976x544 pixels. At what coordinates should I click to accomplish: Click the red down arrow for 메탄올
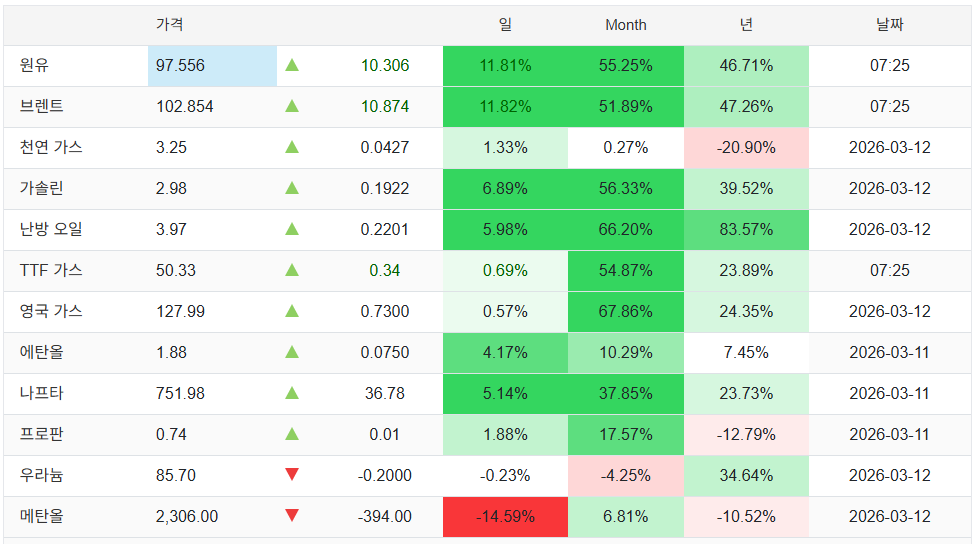pyautogui.click(x=292, y=516)
